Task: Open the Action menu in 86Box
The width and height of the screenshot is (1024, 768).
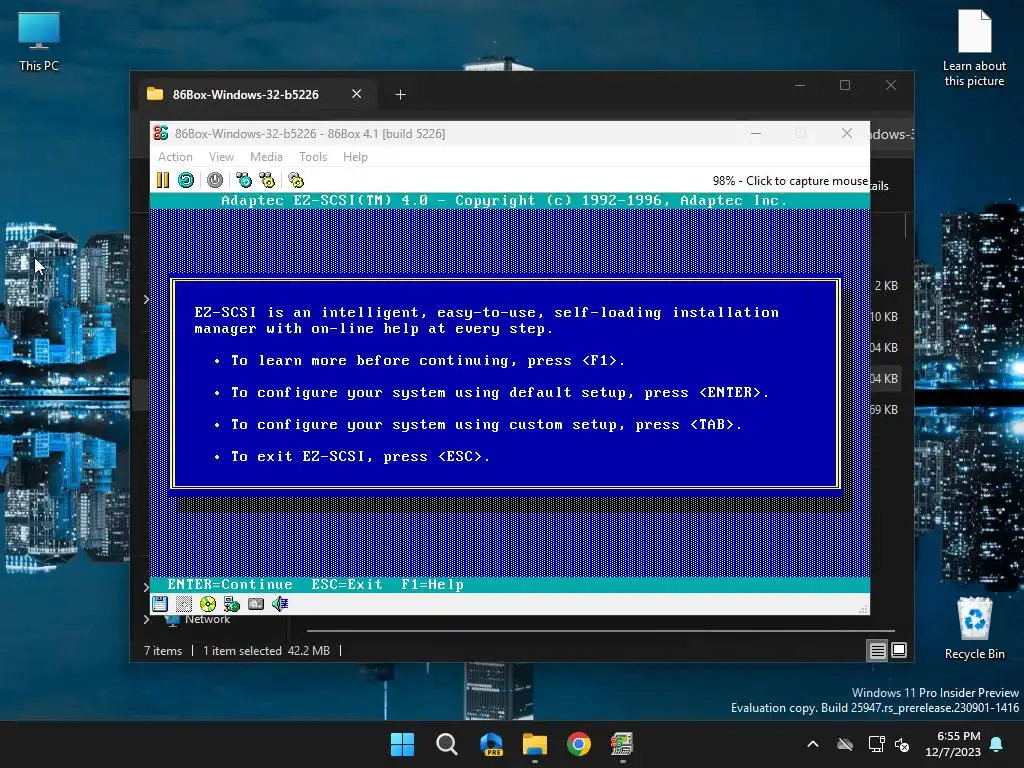Action: tap(175, 157)
